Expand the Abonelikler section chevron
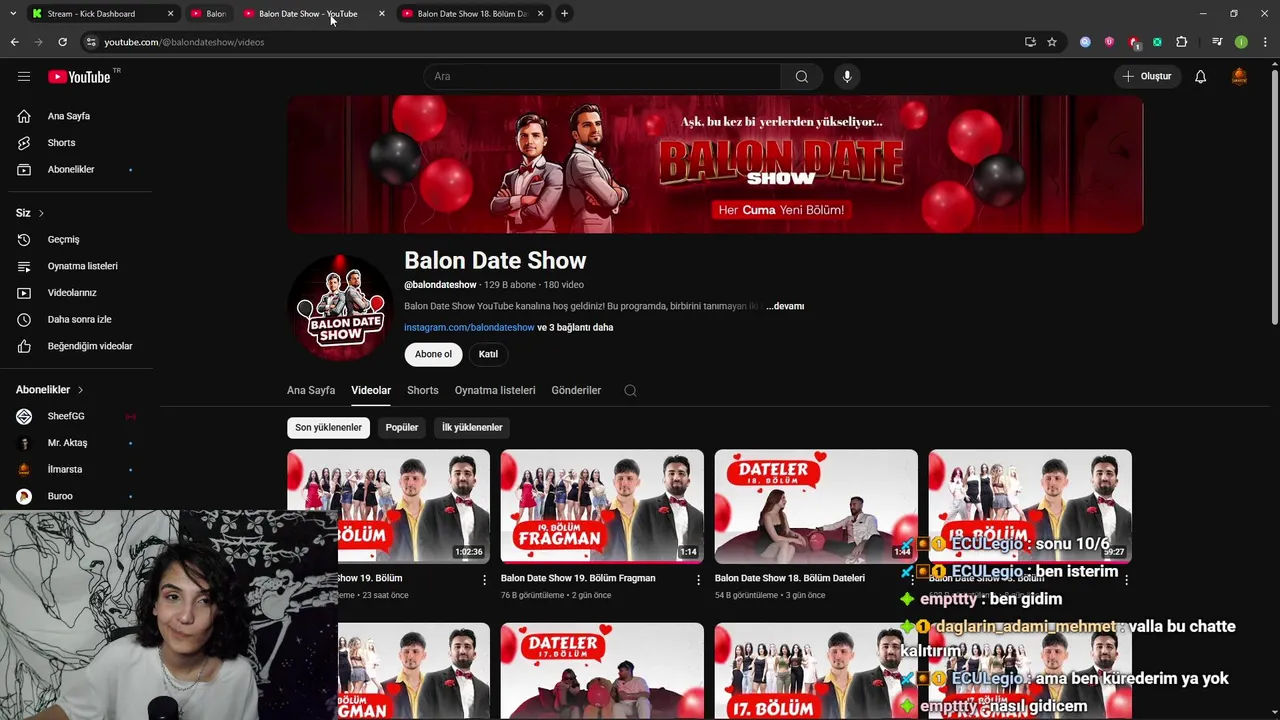The height and width of the screenshot is (720, 1280). [80, 390]
